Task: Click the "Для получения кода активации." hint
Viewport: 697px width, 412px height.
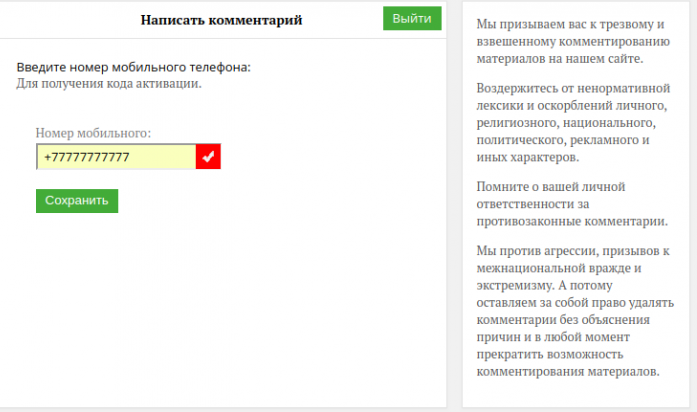Action: [109, 83]
